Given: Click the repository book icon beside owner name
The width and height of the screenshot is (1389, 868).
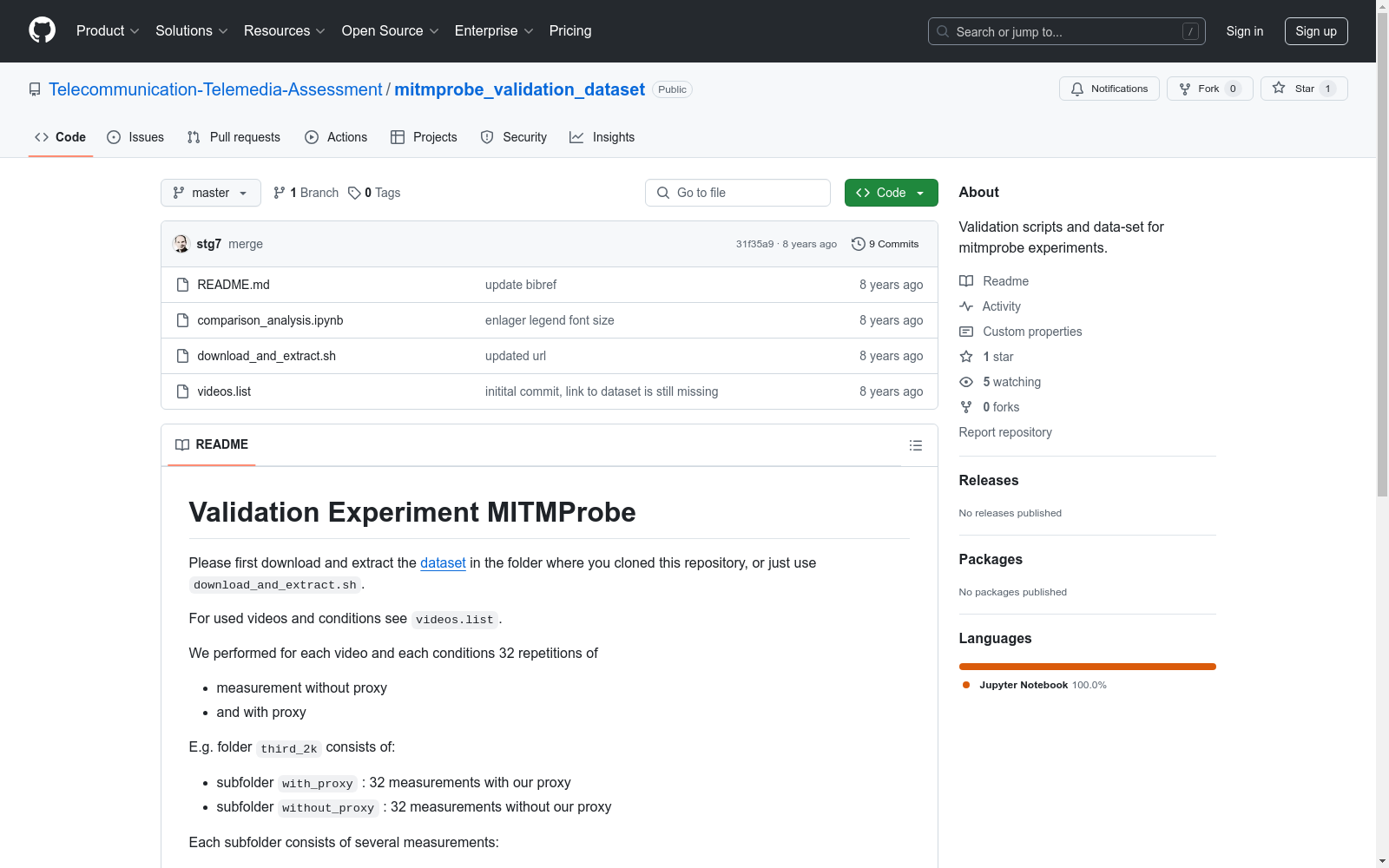Looking at the screenshot, I should 35,89.
